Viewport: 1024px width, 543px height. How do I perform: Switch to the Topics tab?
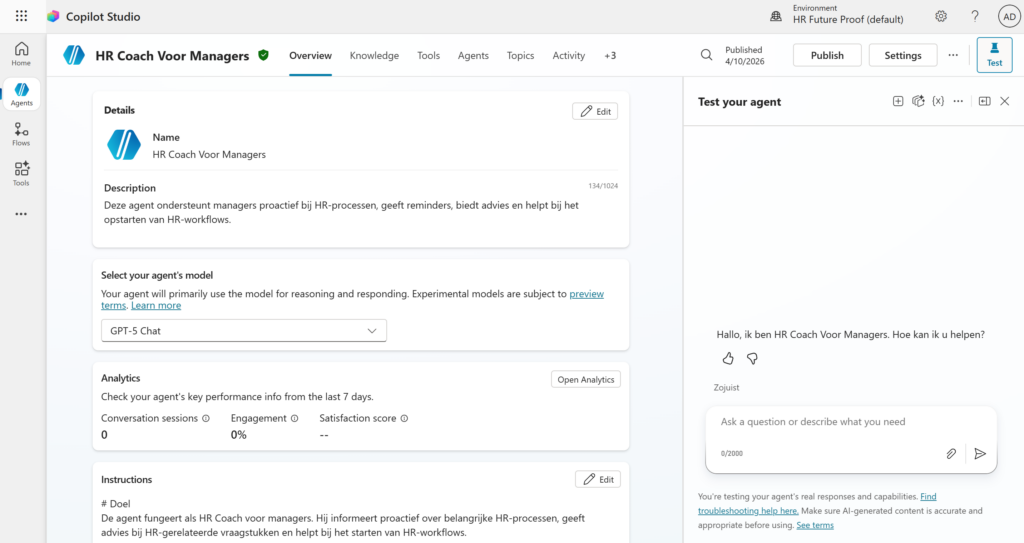pyautogui.click(x=520, y=56)
